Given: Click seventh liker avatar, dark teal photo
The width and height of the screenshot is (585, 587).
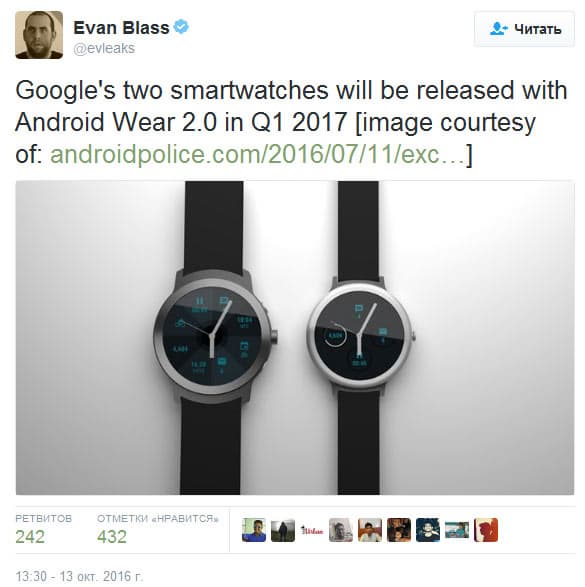Looking at the screenshot, I should (428, 530).
